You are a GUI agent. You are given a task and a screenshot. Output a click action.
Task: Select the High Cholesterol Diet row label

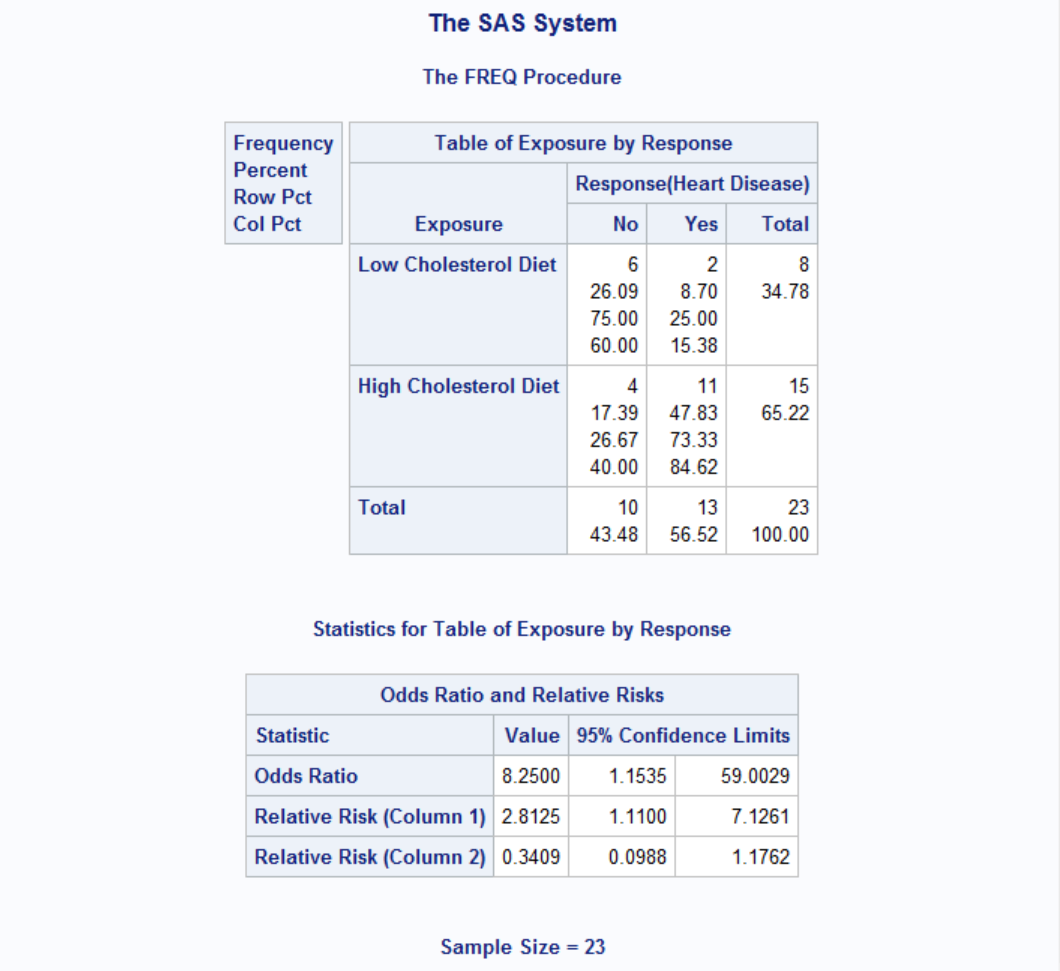point(458,386)
